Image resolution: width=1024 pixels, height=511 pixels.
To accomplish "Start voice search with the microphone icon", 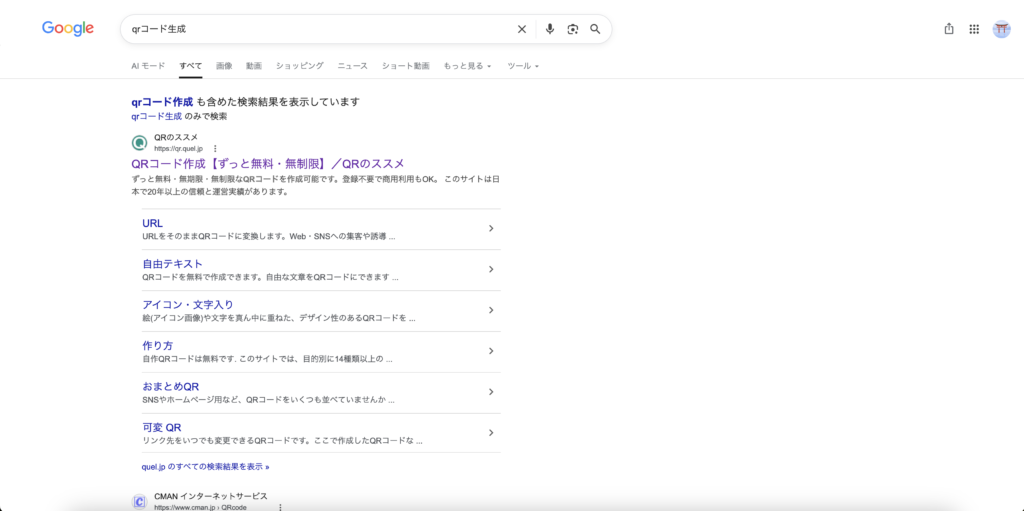I will pyautogui.click(x=550, y=29).
